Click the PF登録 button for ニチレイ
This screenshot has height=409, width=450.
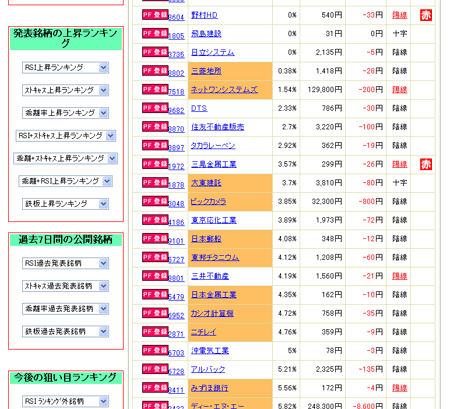point(155,332)
